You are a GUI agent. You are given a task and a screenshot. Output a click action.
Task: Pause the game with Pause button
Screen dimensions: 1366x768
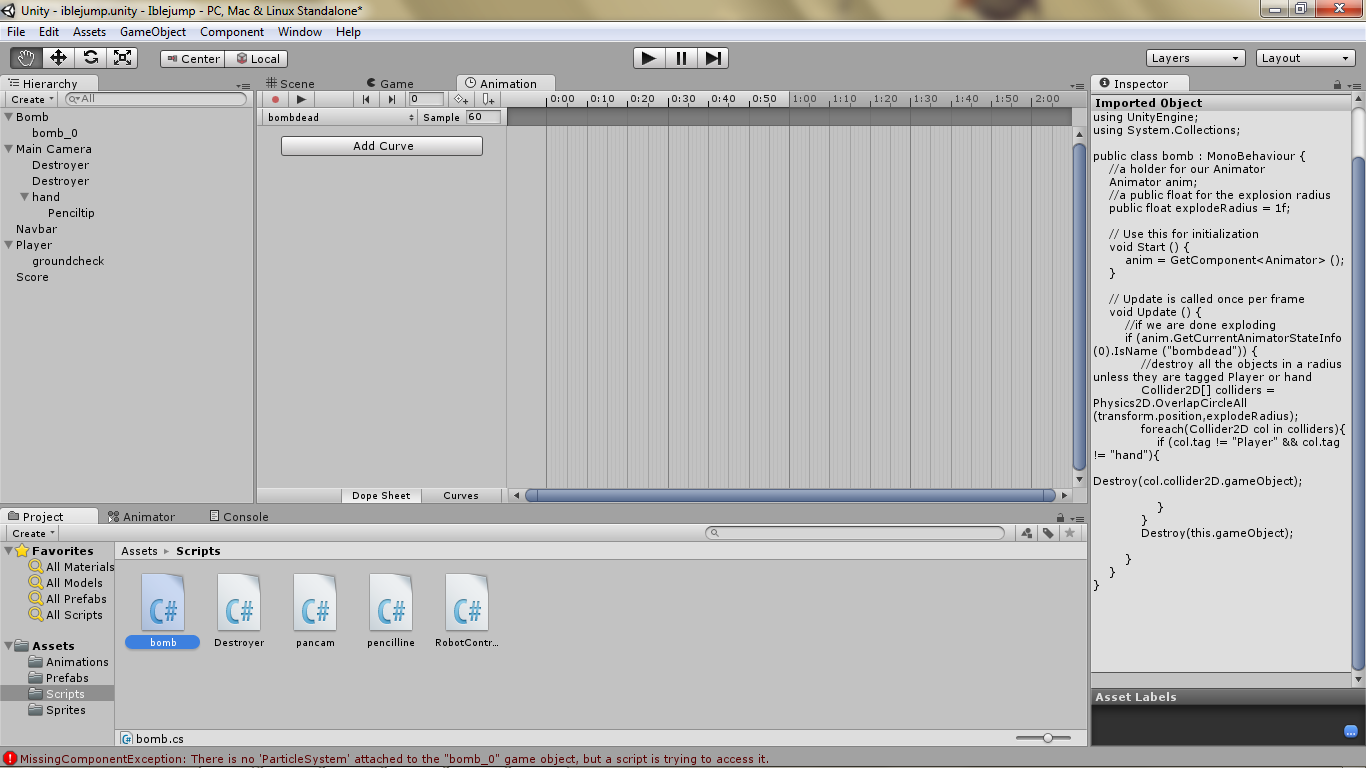point(681,58)
